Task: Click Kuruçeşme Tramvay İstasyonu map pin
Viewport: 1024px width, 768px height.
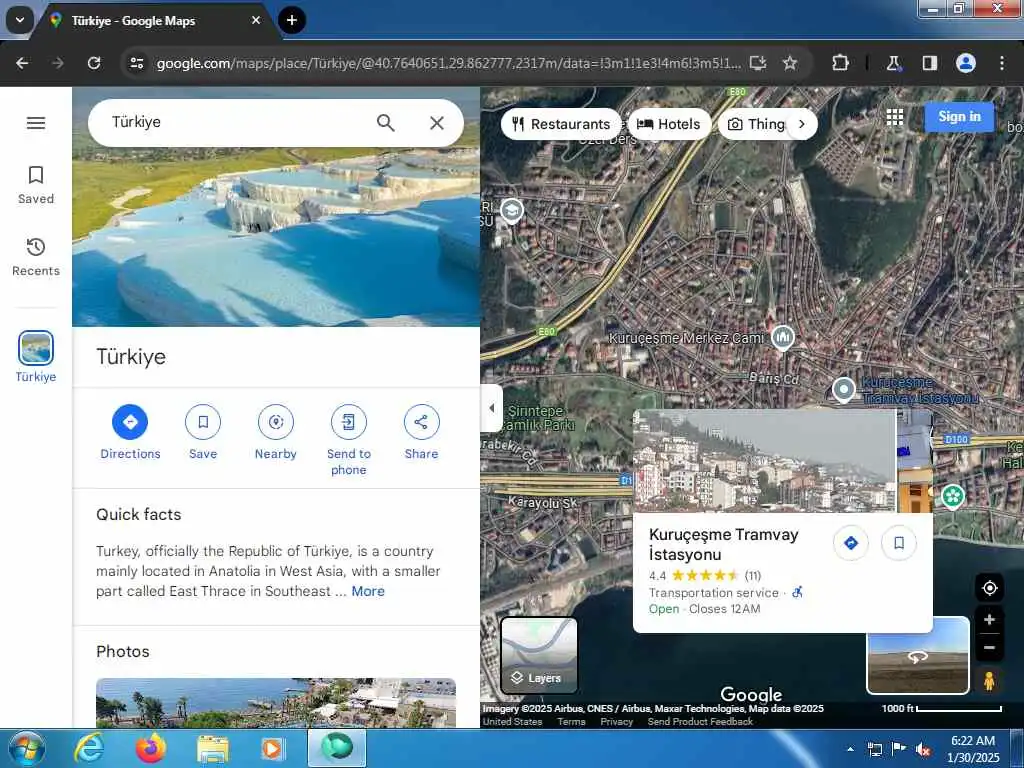Action: 844,390
